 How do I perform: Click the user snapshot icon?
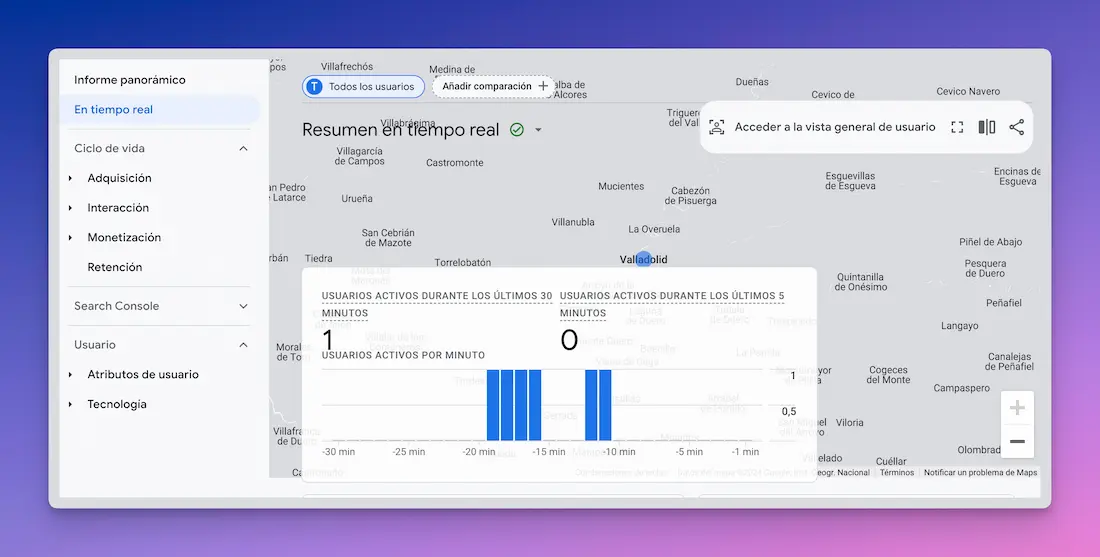pyautogui.click(x=716, y=127)
